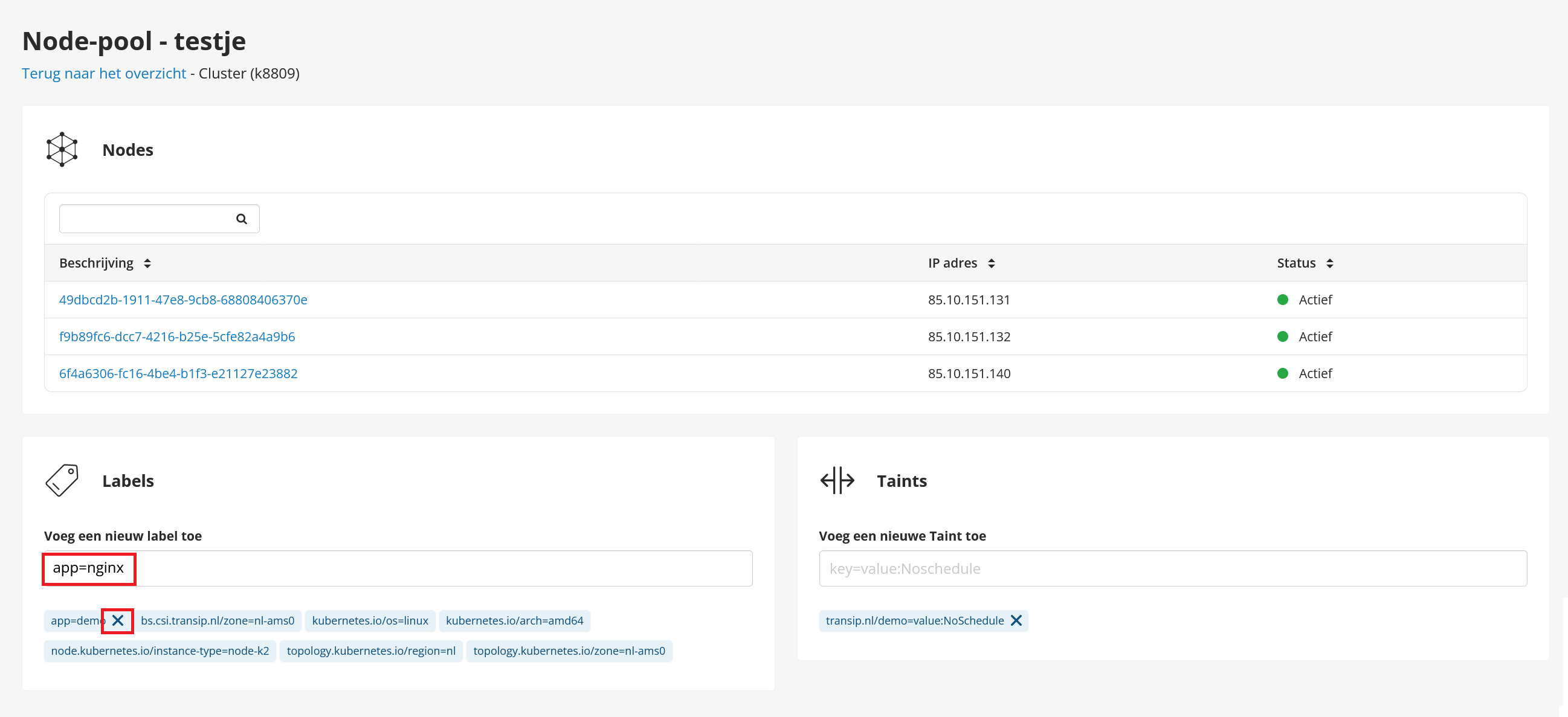The image size is (1568, 717).
Task: Select the kubernetes.io/os=linux label chip
Action: pyautogui.click(x=369, y=621)
